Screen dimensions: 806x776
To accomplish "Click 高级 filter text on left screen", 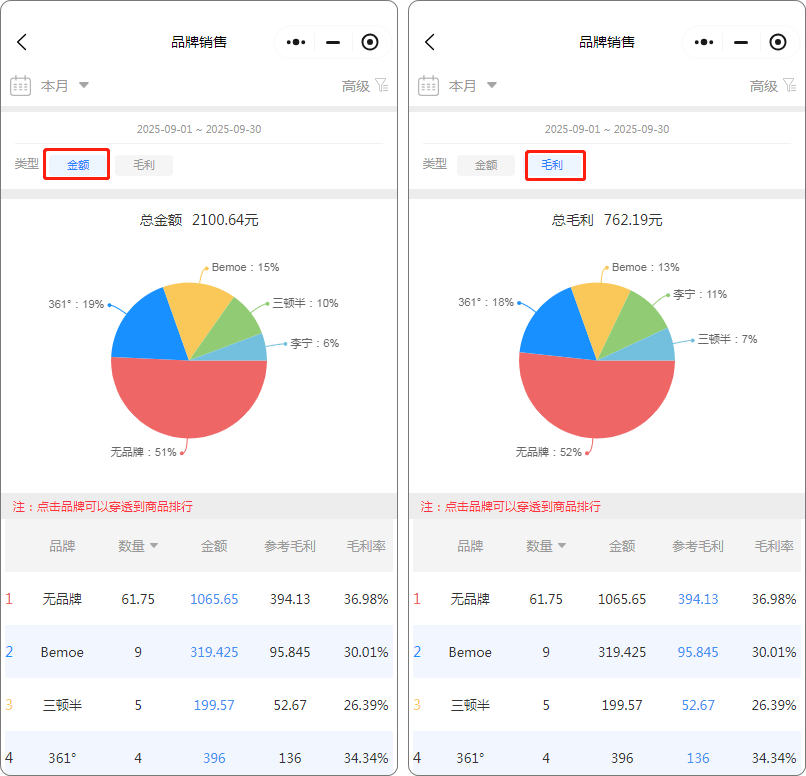I will [x=356, y=86].
